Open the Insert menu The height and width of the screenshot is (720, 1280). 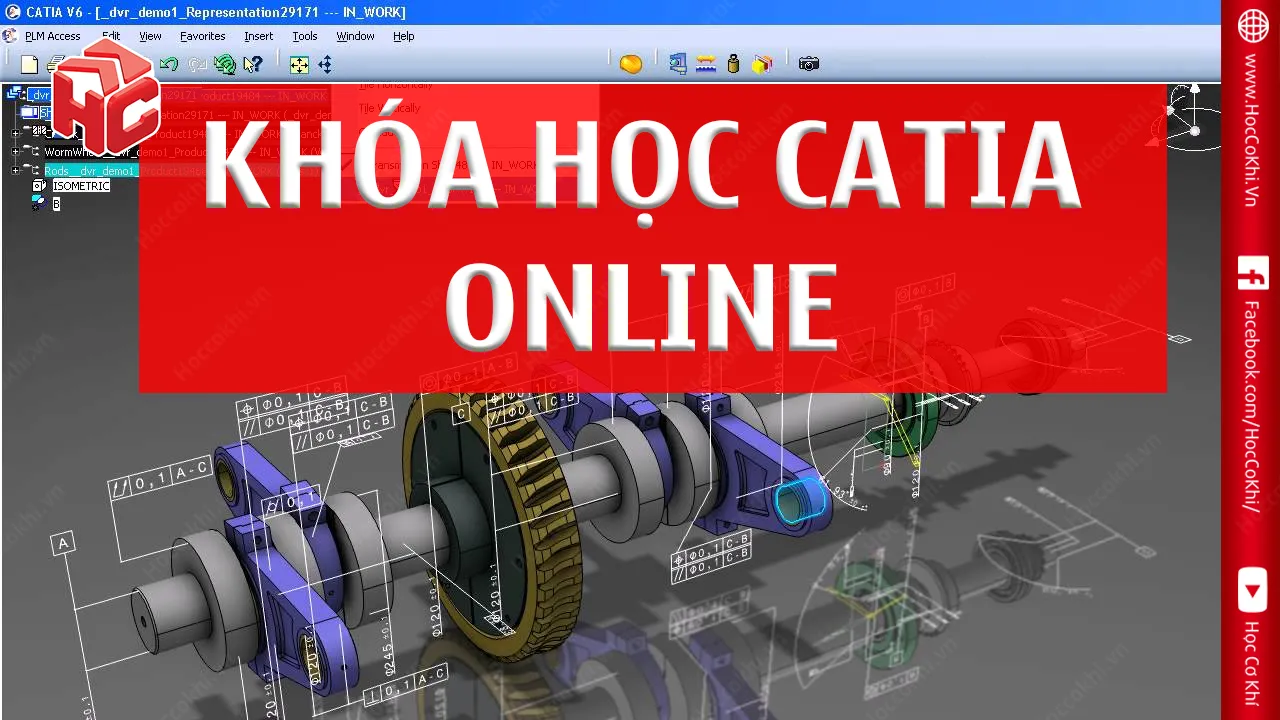(x=258, y=36)
